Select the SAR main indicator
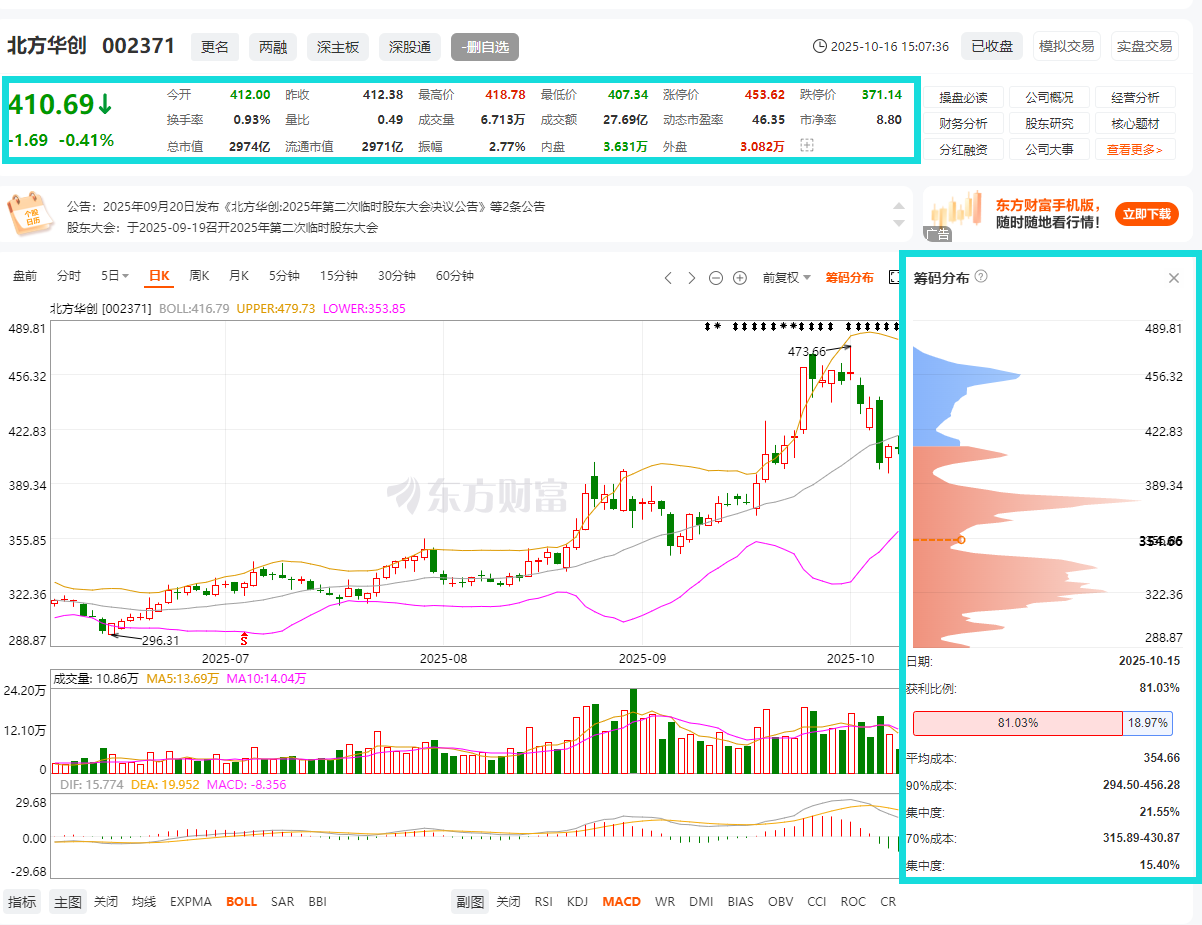Screen dimensions: 1202x925 click(283, 901)
